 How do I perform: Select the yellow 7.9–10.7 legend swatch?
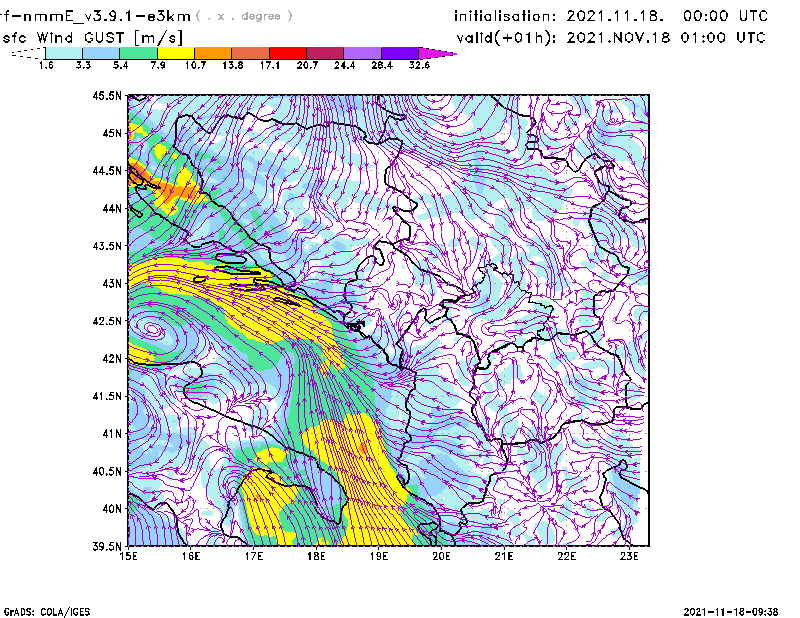pos(176,53)
